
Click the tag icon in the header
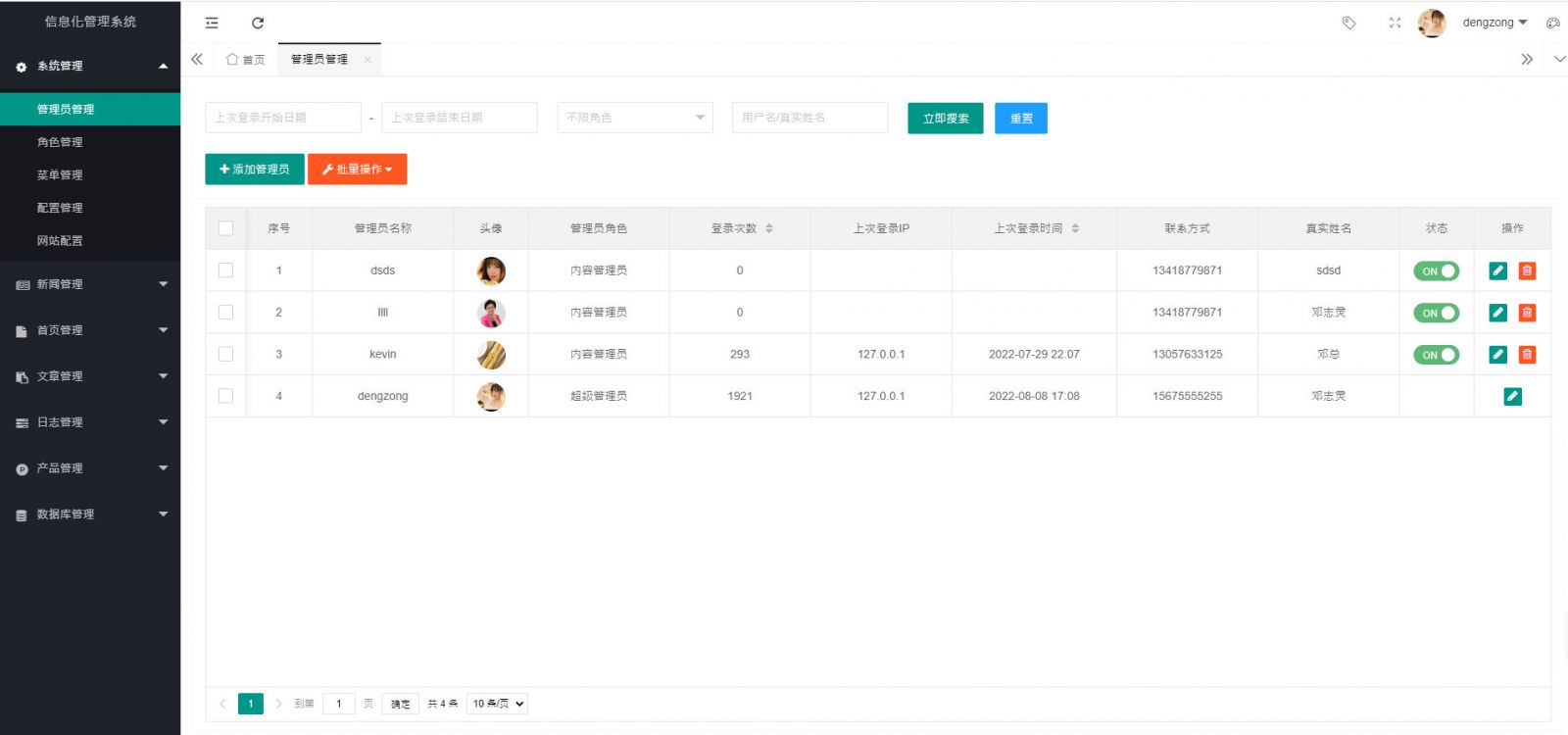tap(1348, 23)
